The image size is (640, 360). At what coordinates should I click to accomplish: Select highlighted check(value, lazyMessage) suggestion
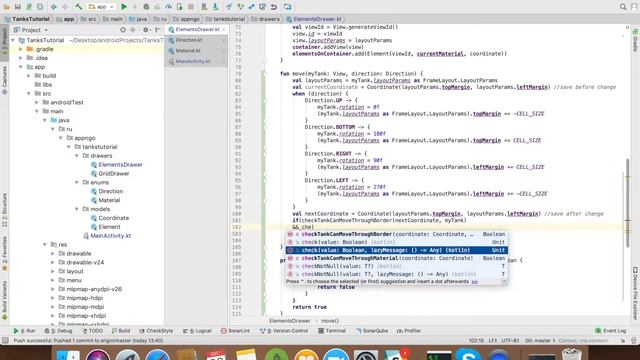click(x=397, y=250)
